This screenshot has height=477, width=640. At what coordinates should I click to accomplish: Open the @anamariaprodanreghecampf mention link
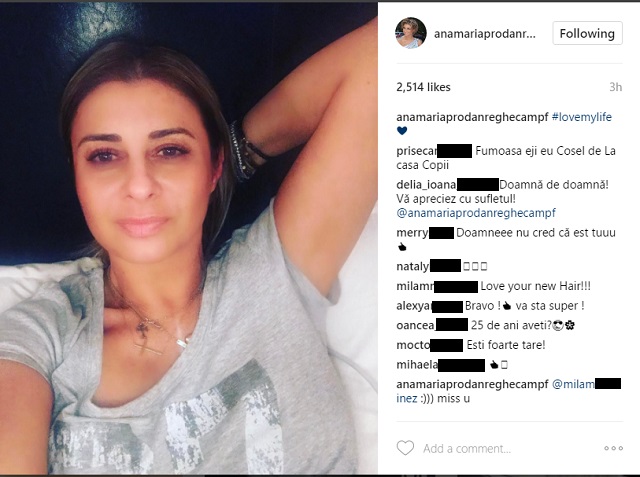476,213
